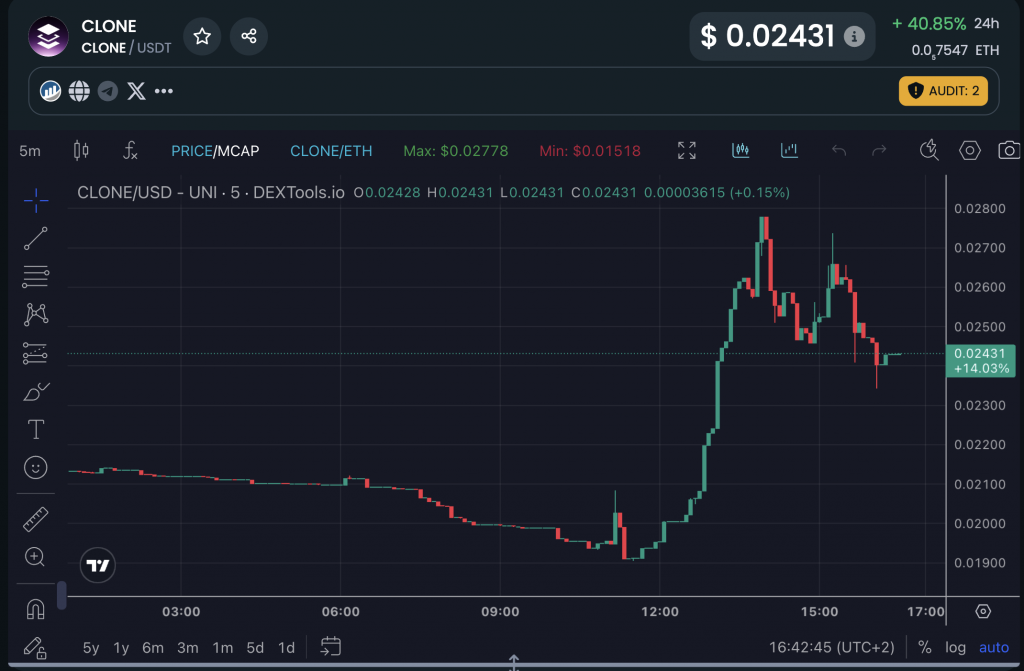The image size is (1024, 671).
Task: Click the 16:42:45 (UTC+2) timezone button
Action: [x=831, y=647]
